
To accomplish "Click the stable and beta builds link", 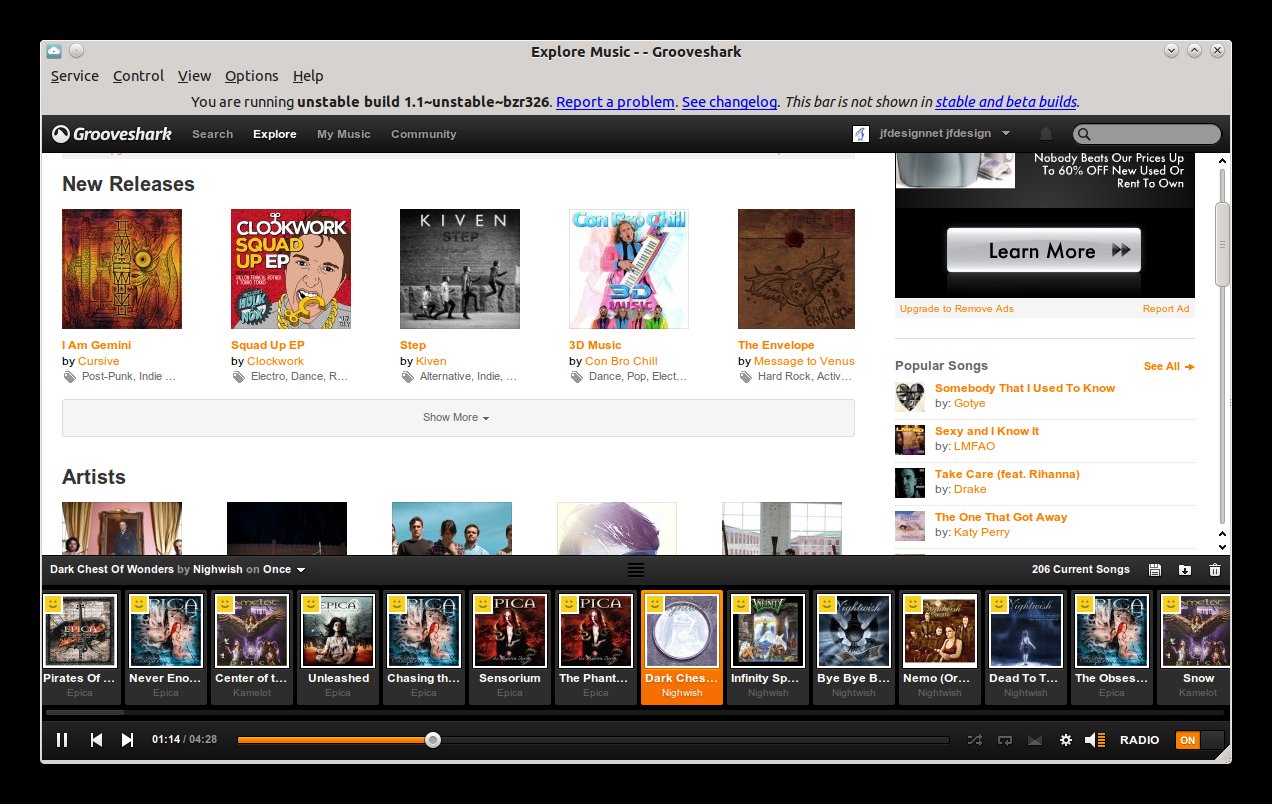I will coord(1006,102).
